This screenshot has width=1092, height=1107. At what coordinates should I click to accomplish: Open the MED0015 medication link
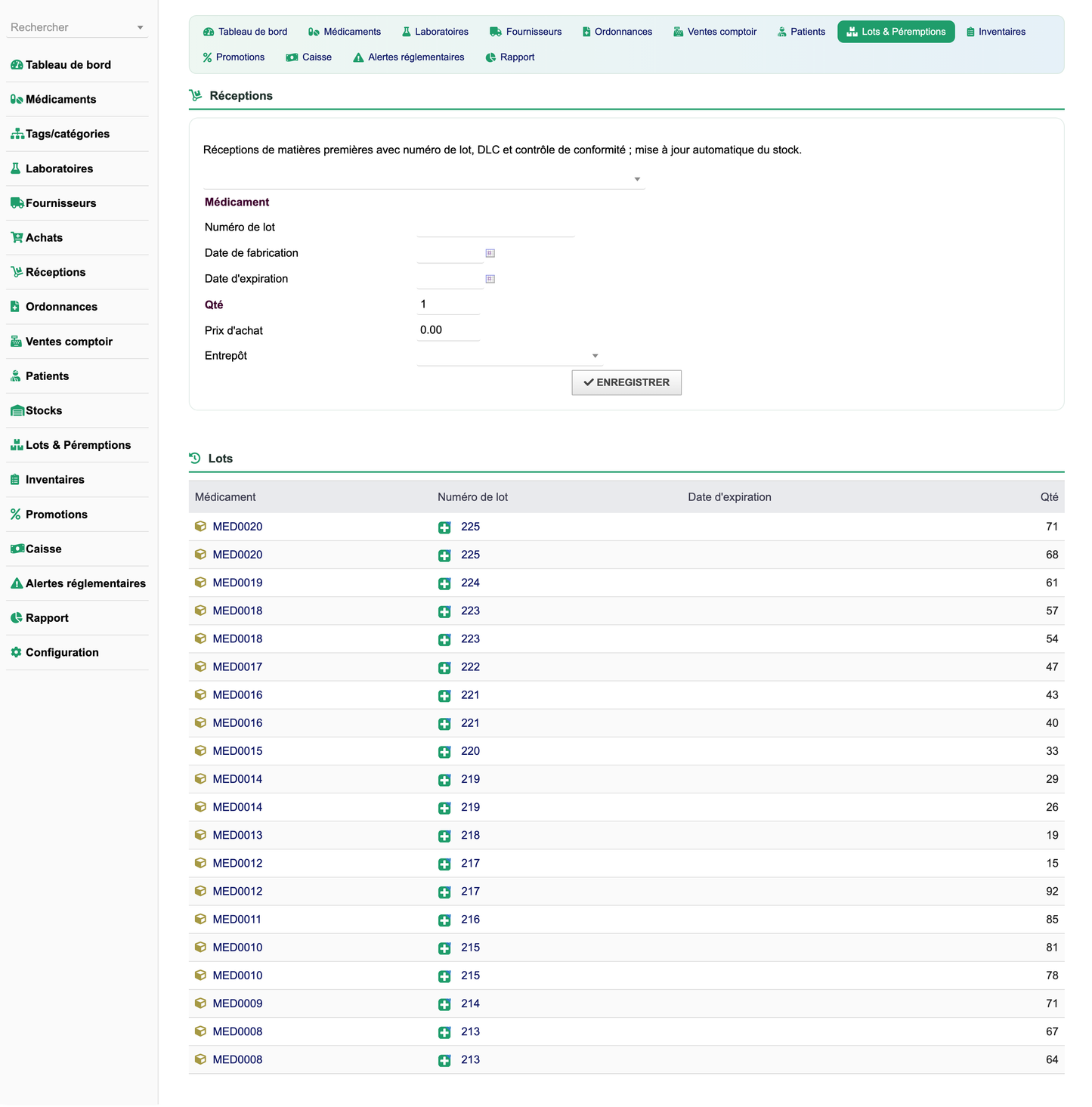[237, 751]
